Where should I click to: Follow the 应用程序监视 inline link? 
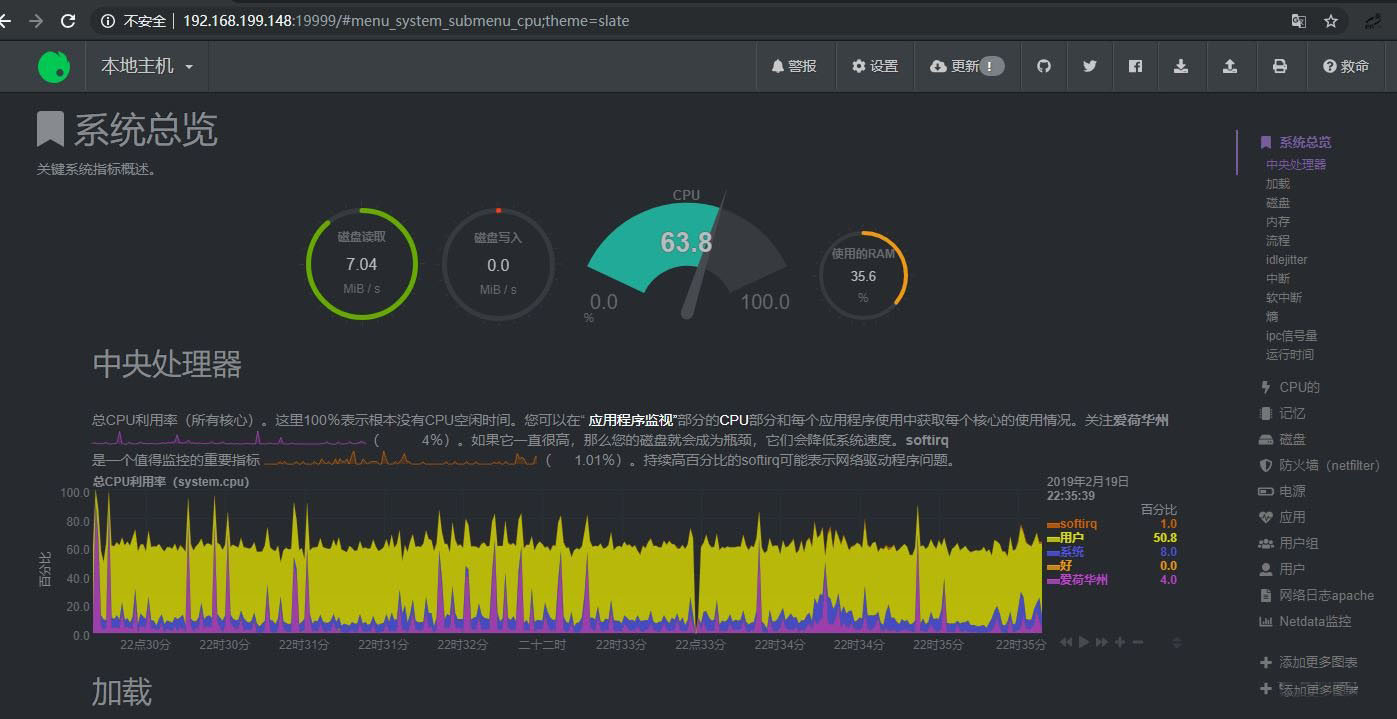[x=631, y=420]
